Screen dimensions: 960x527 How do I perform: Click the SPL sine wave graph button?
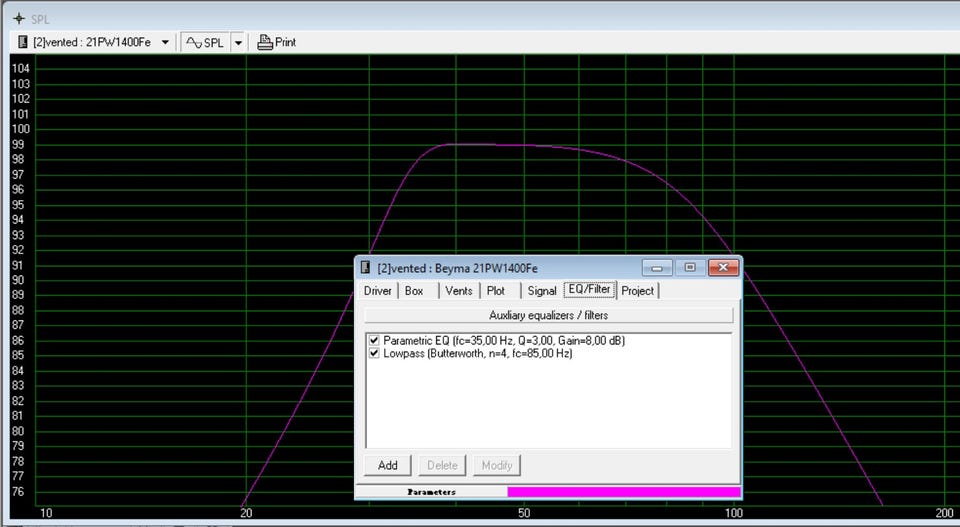(x=205, y=42)
